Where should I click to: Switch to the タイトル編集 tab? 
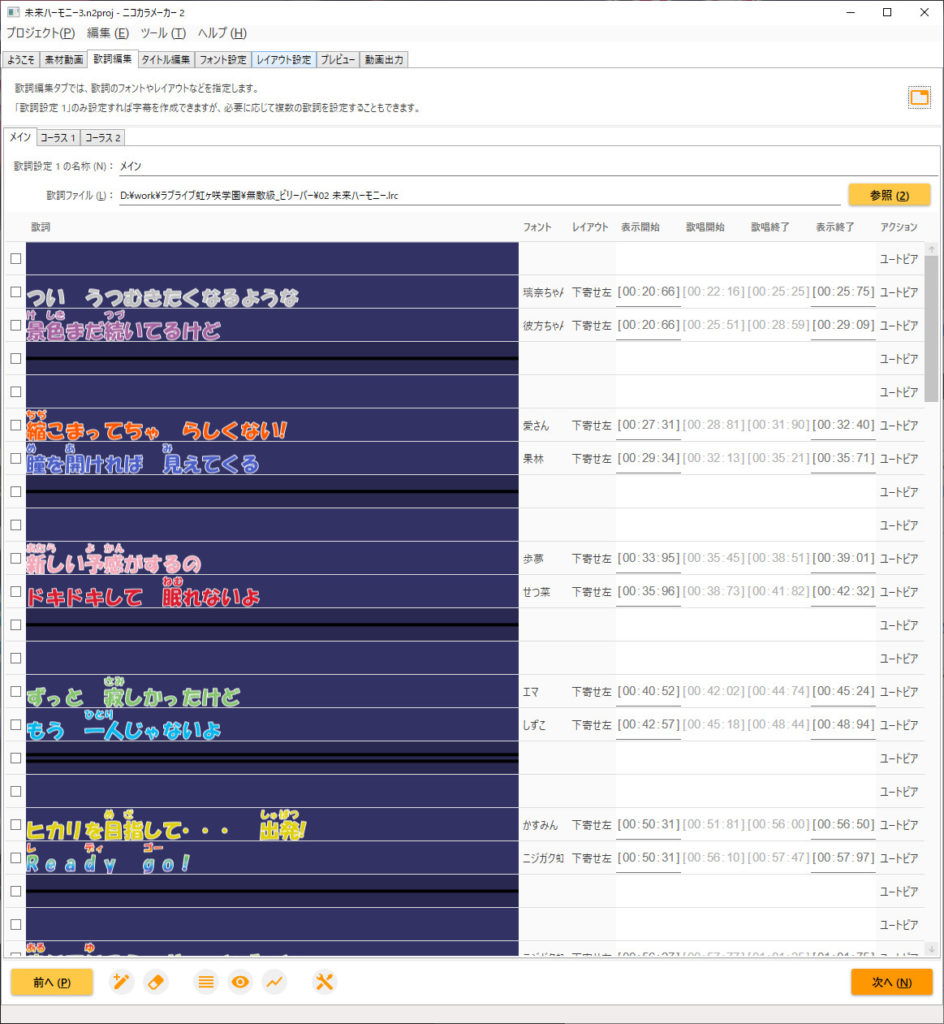pyautogui.click(x=166, y=59)
